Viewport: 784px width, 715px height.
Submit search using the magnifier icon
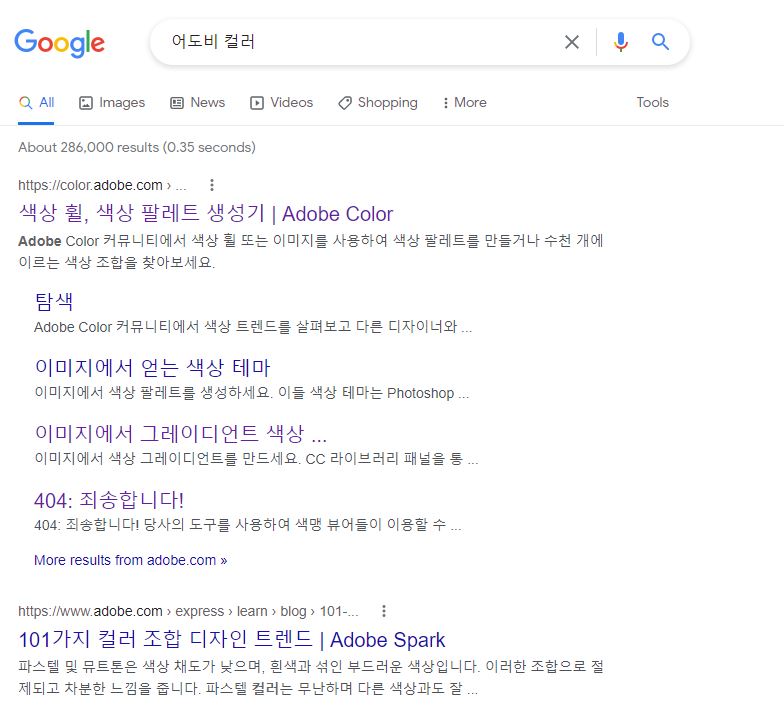[660, 42]
